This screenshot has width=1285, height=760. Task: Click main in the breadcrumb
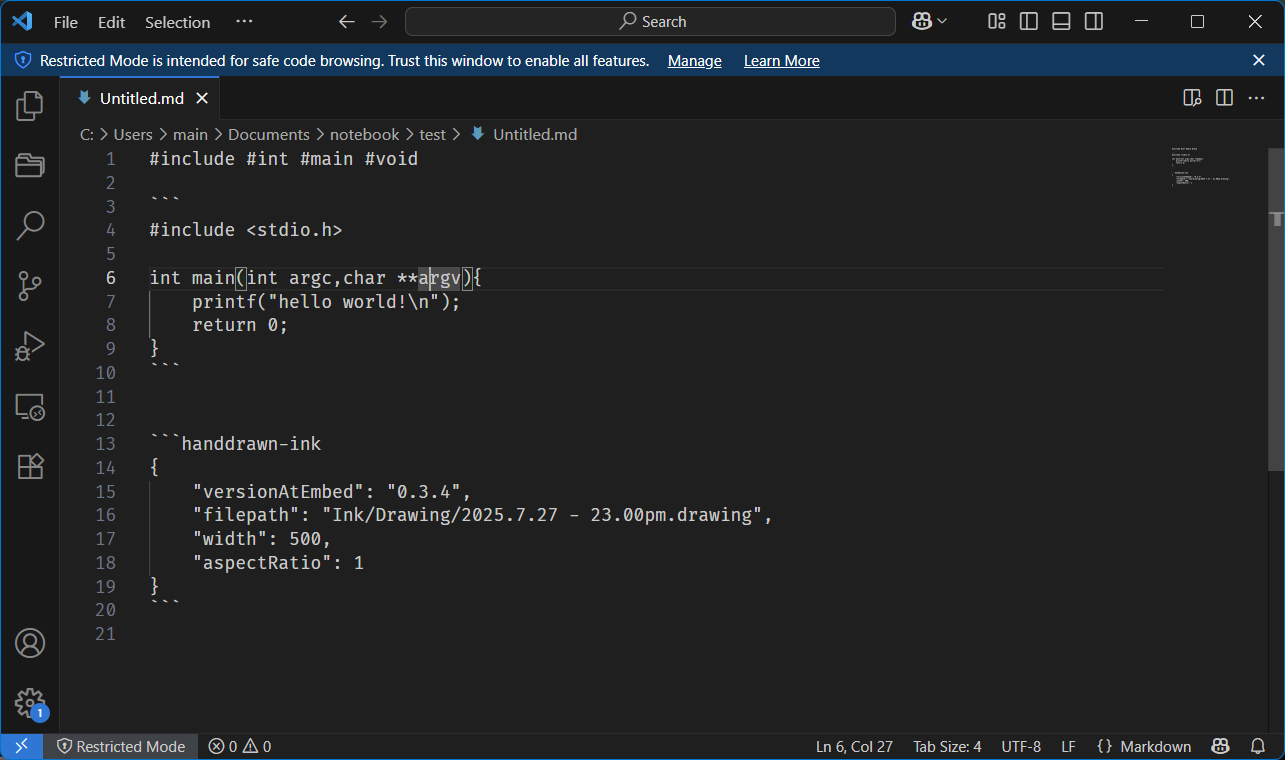click(x=190, y=134)
